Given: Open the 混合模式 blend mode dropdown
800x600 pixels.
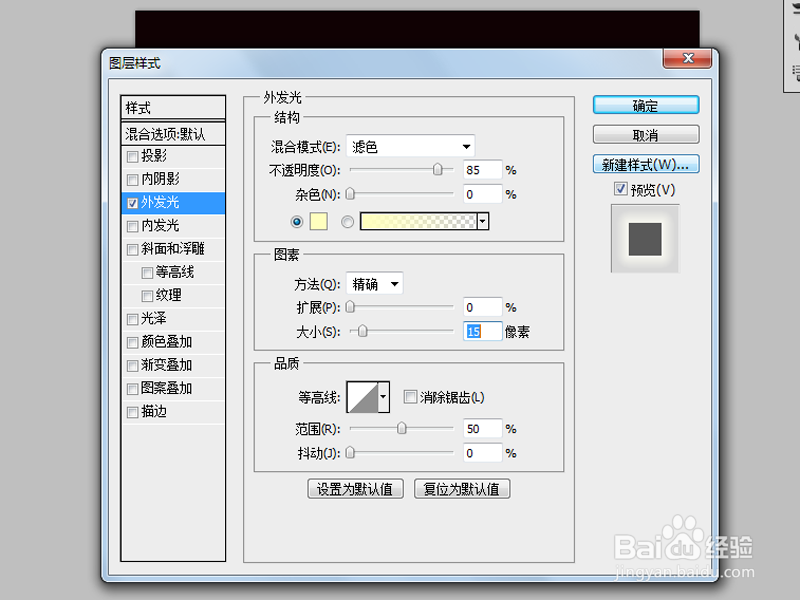Looking at the screenshot, I should click(x=410, y=147).
